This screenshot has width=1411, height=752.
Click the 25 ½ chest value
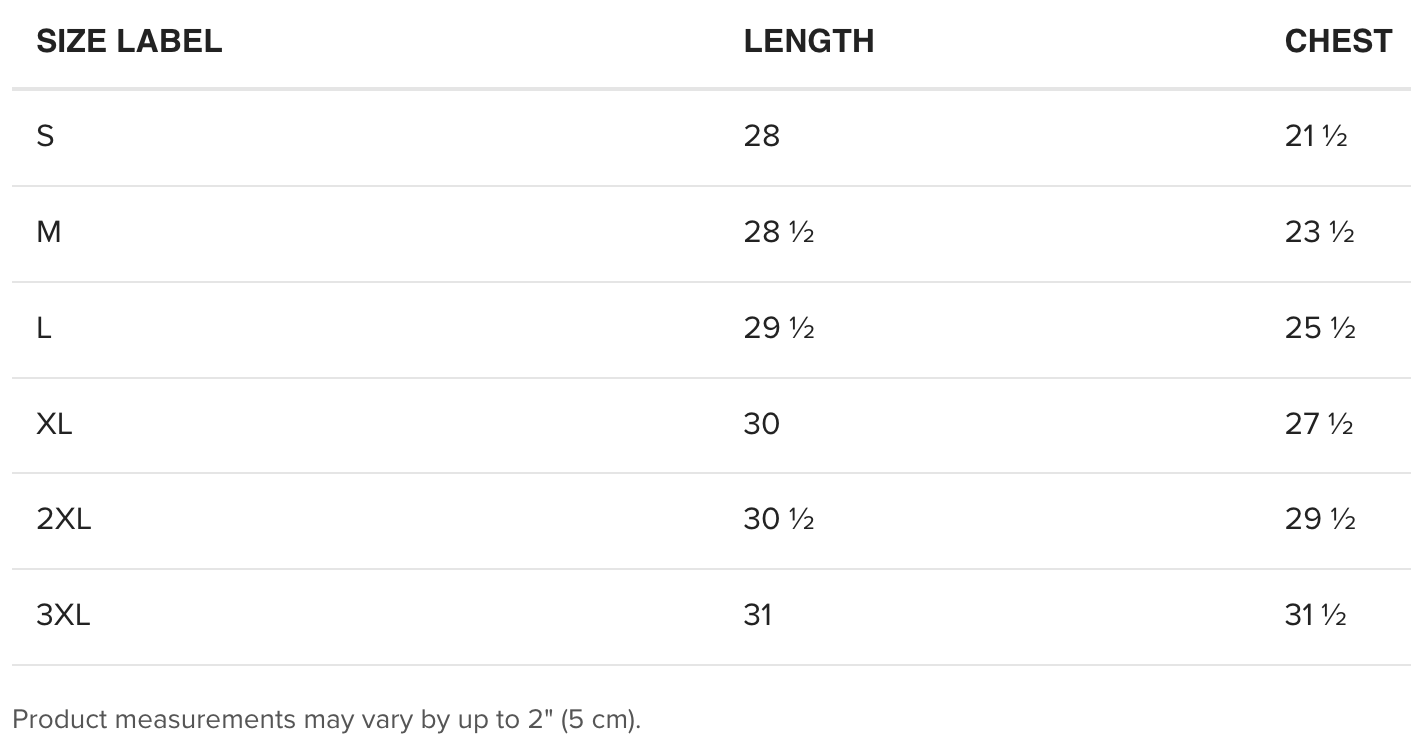coord(1319,328)
